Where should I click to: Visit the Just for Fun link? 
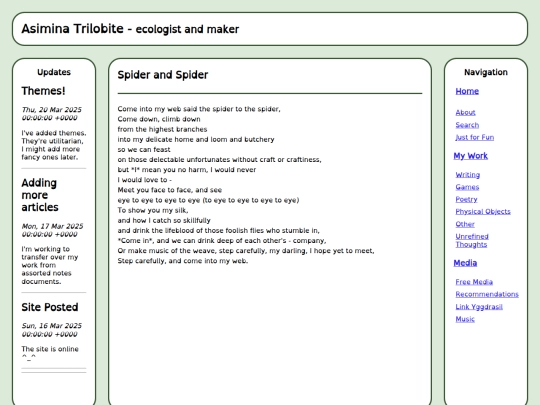pyautogui.click(x=475, y=137)
